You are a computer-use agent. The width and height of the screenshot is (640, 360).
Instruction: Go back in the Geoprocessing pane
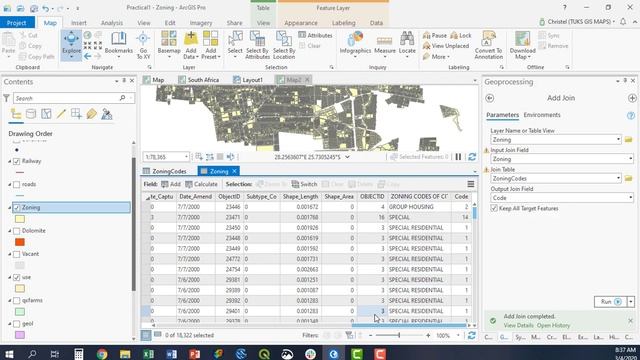pos(490,98)
